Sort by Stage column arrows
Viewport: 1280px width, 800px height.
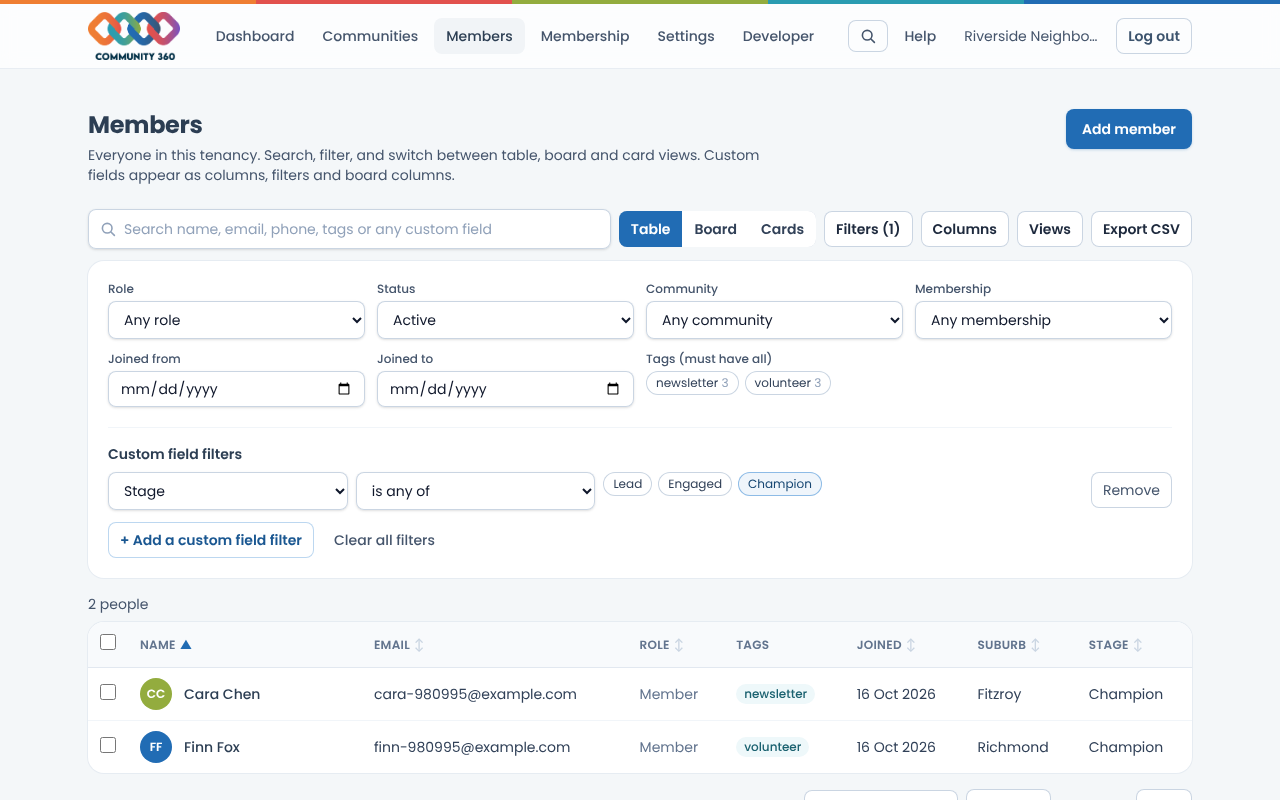1138,645
